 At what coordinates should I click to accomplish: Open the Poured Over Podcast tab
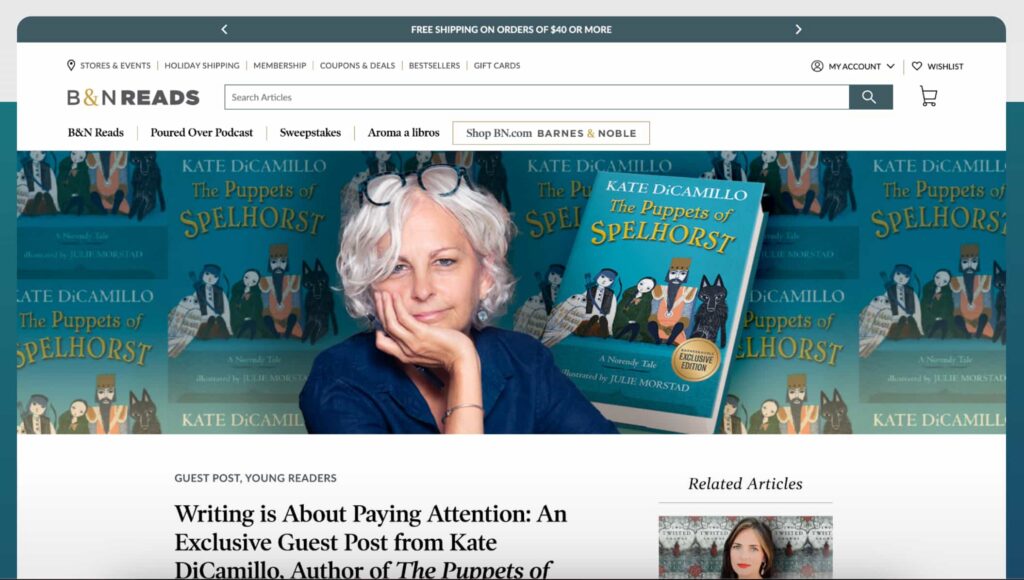coord(201,133)
